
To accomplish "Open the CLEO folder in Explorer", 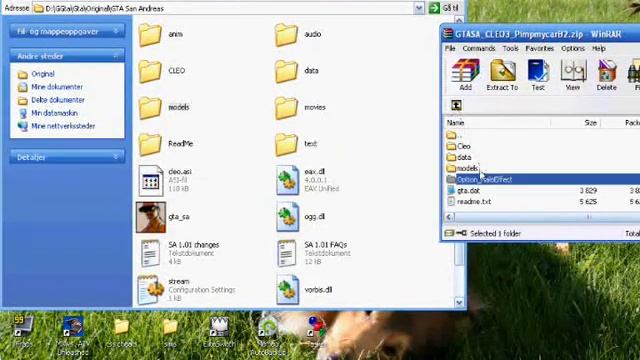I will click(162, 71).
